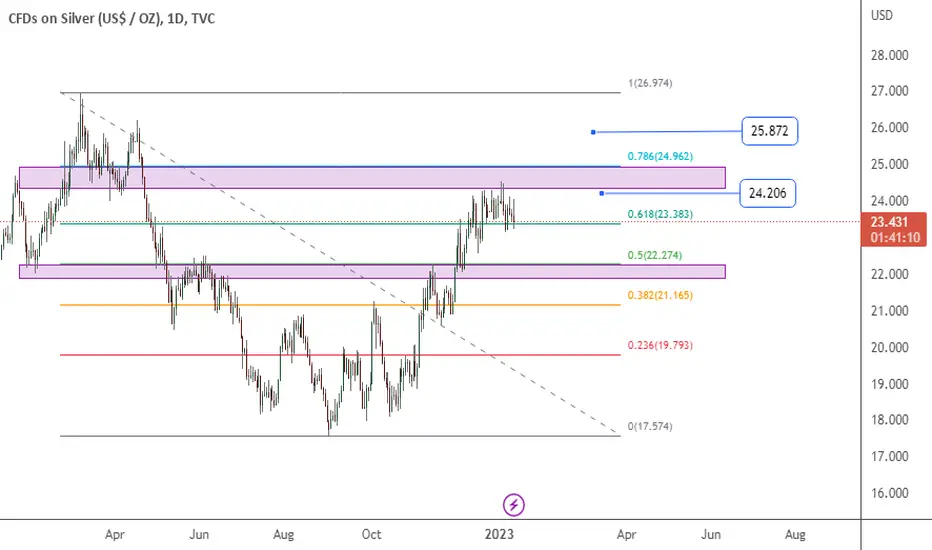
Task: Select the 0.618(23.383) Fibonacci level label
Action: (660, 214)
